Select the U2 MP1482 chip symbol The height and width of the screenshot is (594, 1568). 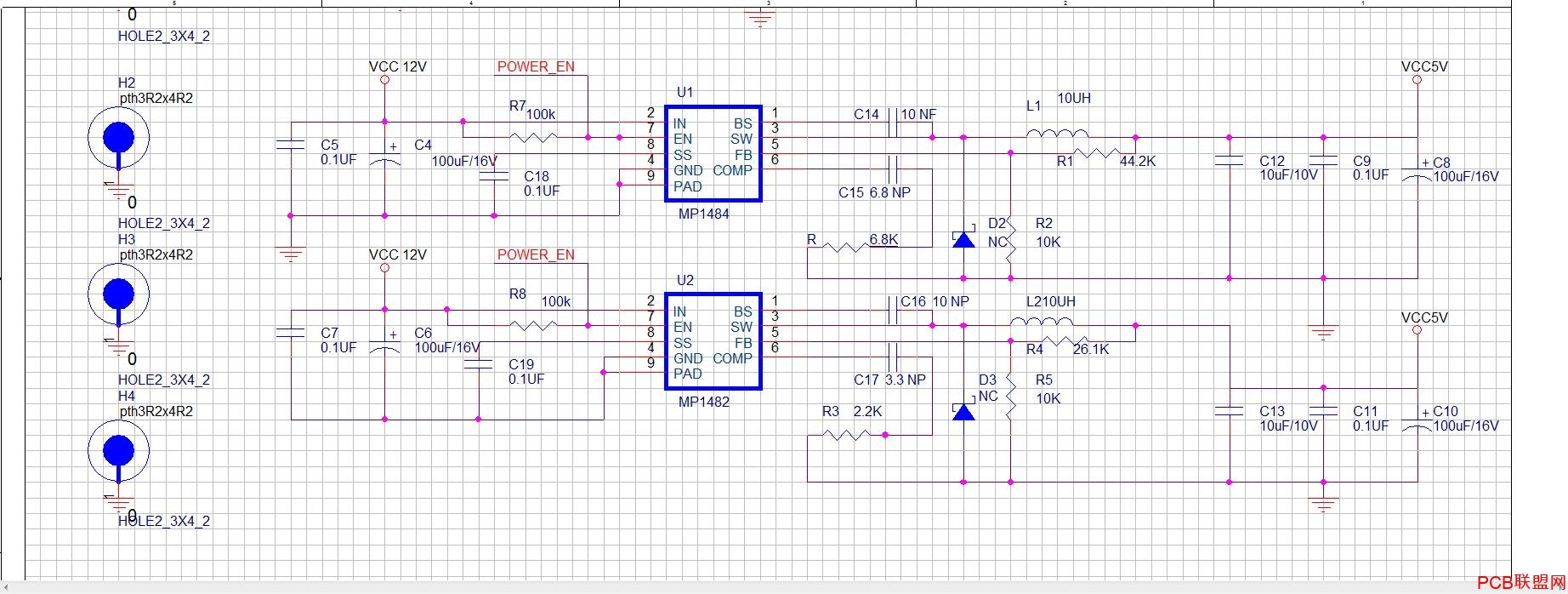coord(713,342)
